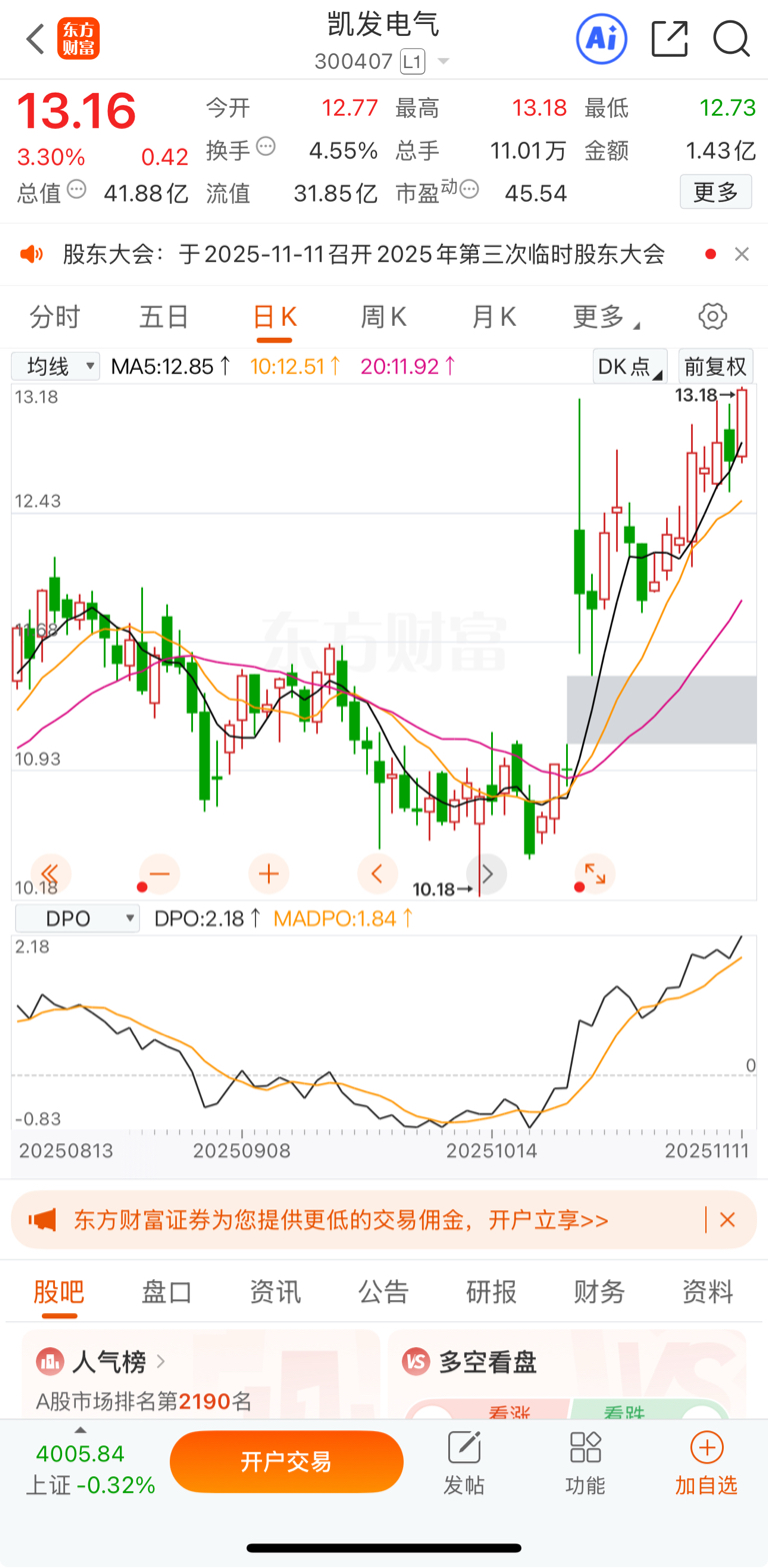Screen dimensions: 768x1568
Task: Tap the L1 level badge
Action: [412, 62]
